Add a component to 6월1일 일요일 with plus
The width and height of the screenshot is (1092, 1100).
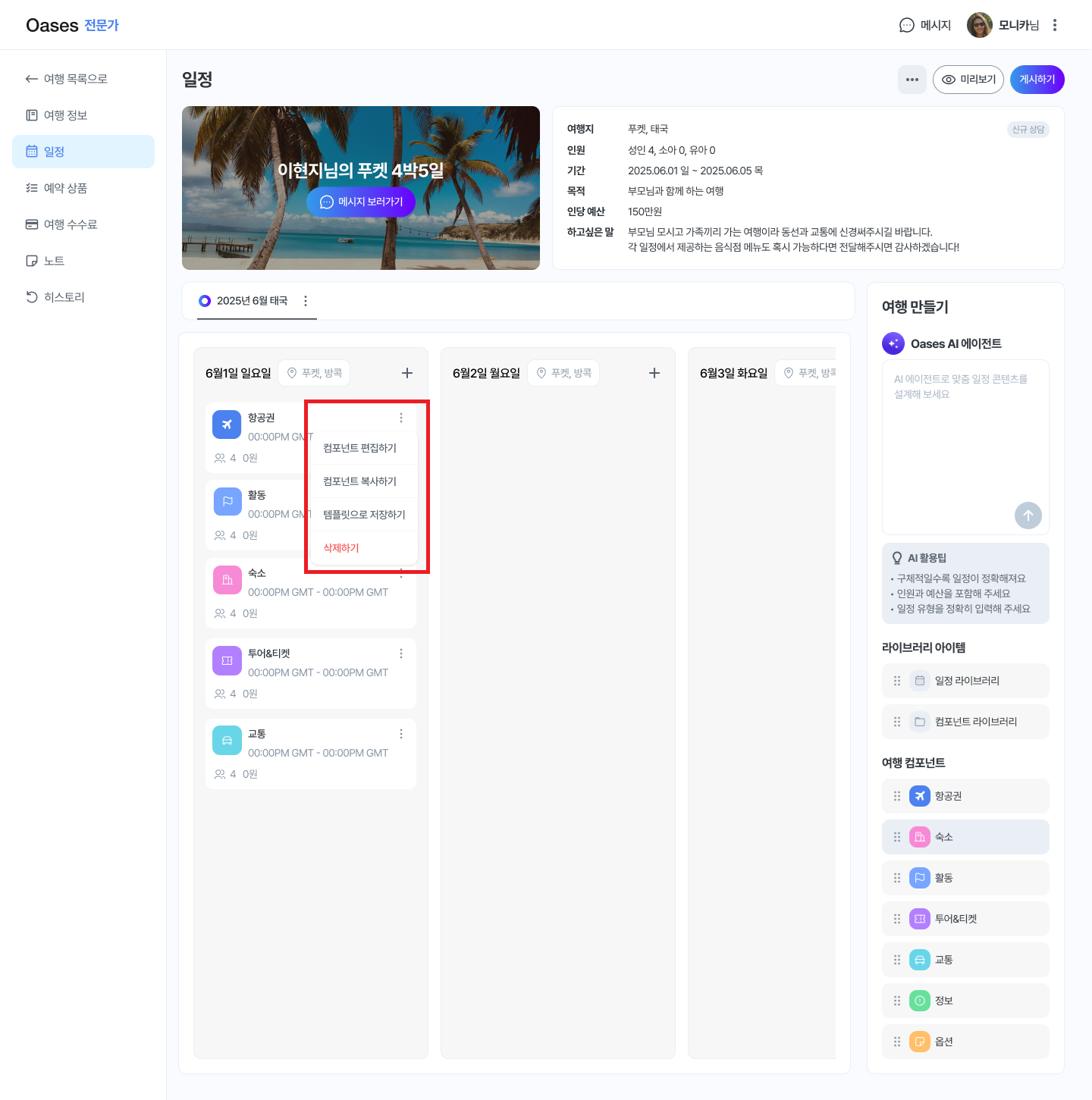click(407, 373)
